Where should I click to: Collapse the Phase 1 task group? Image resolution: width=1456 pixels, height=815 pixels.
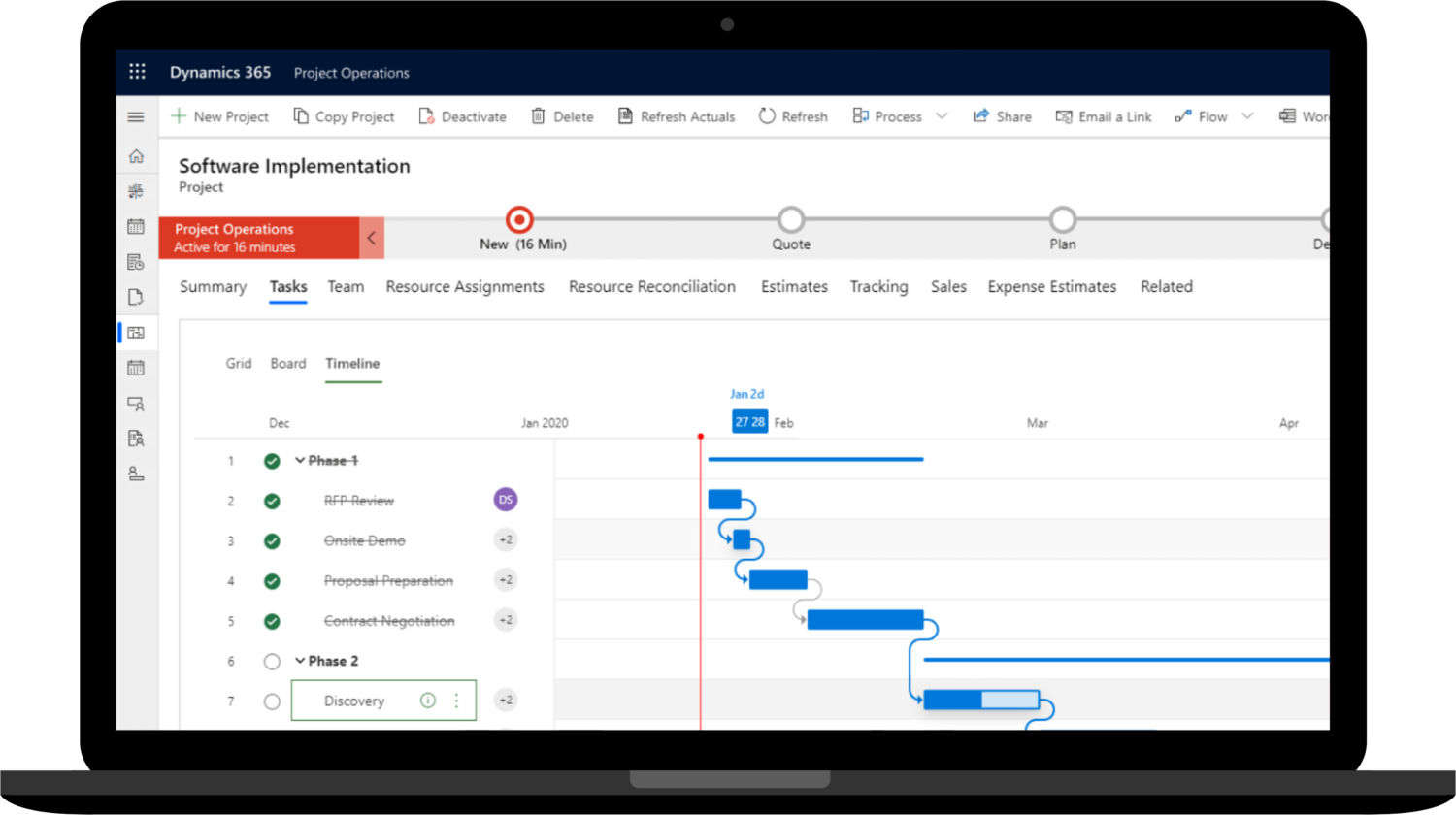(300, 460)
